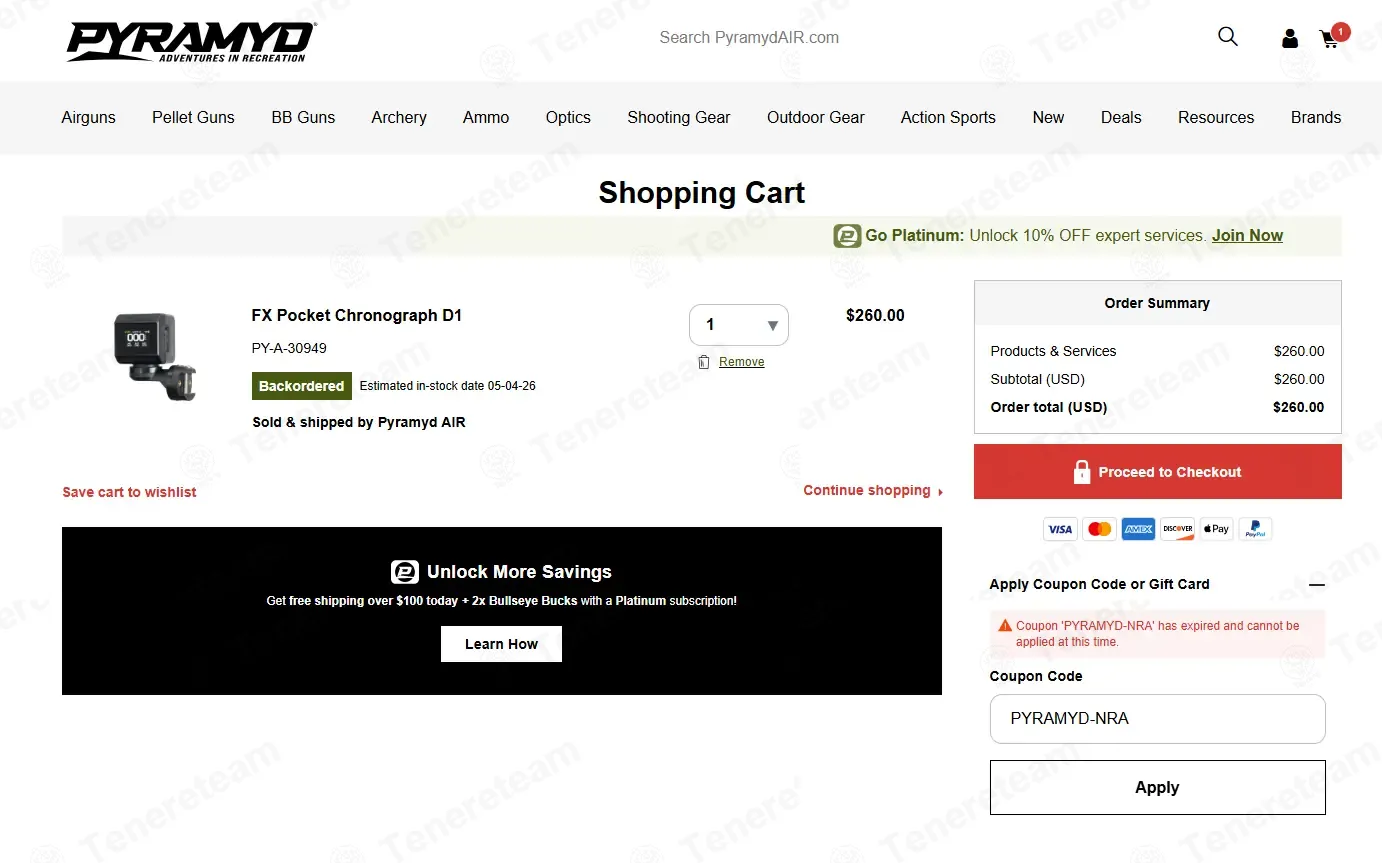1382x863 pixels.
Task: Open the Pyramyd logo homepage
Action: pyautogui.click(x=191, y=42)
